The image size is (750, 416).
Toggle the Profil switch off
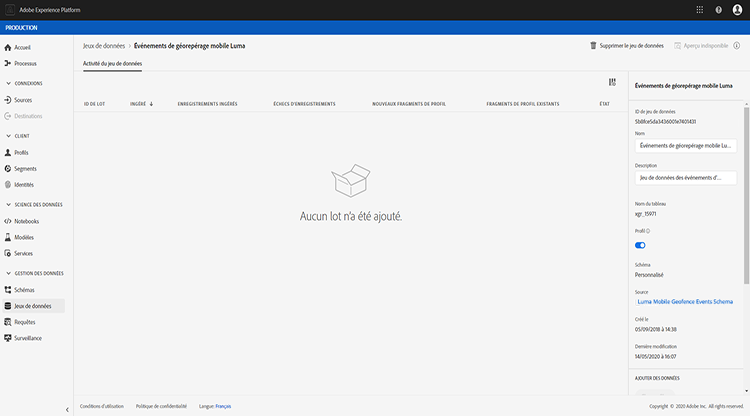pos(640,245)
